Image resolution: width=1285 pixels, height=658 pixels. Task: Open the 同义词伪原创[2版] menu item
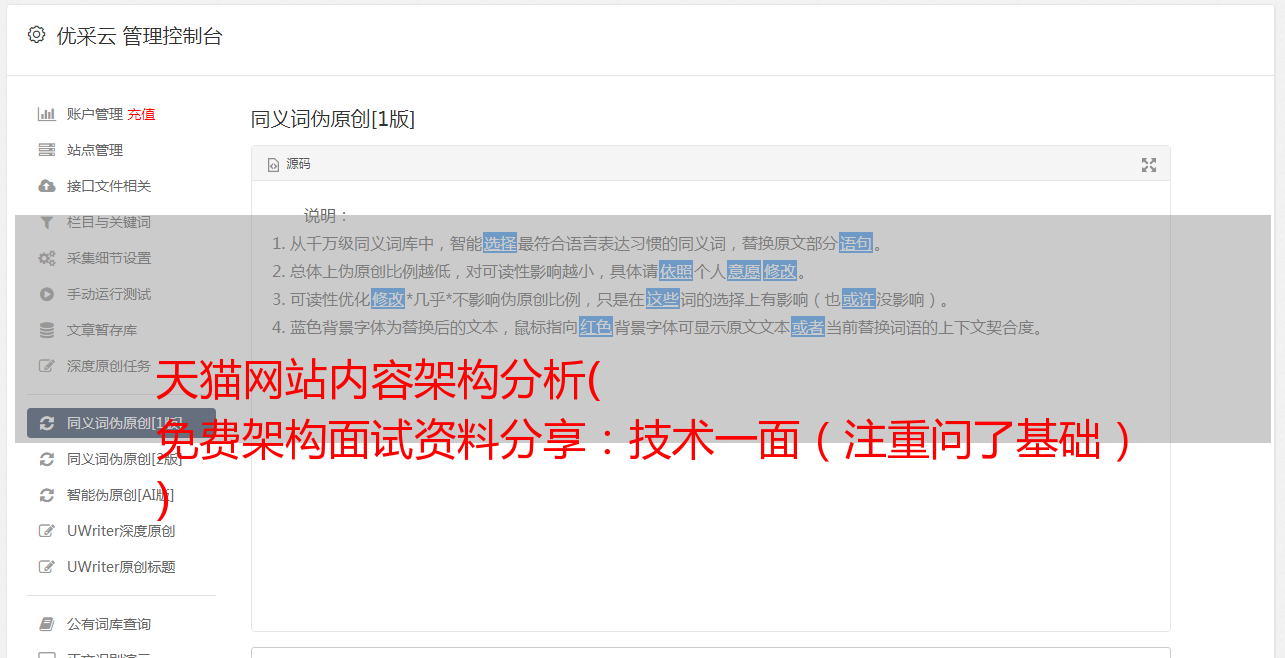121,459
